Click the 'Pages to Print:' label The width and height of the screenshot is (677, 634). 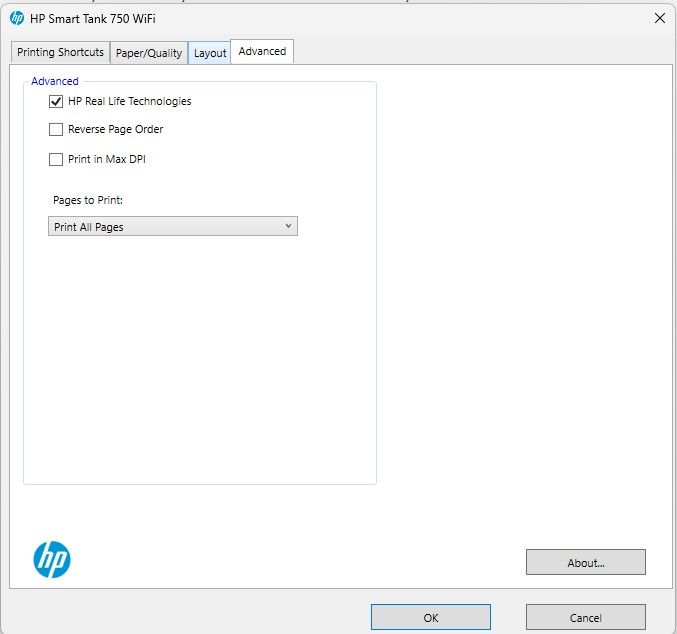pos(88,200)
